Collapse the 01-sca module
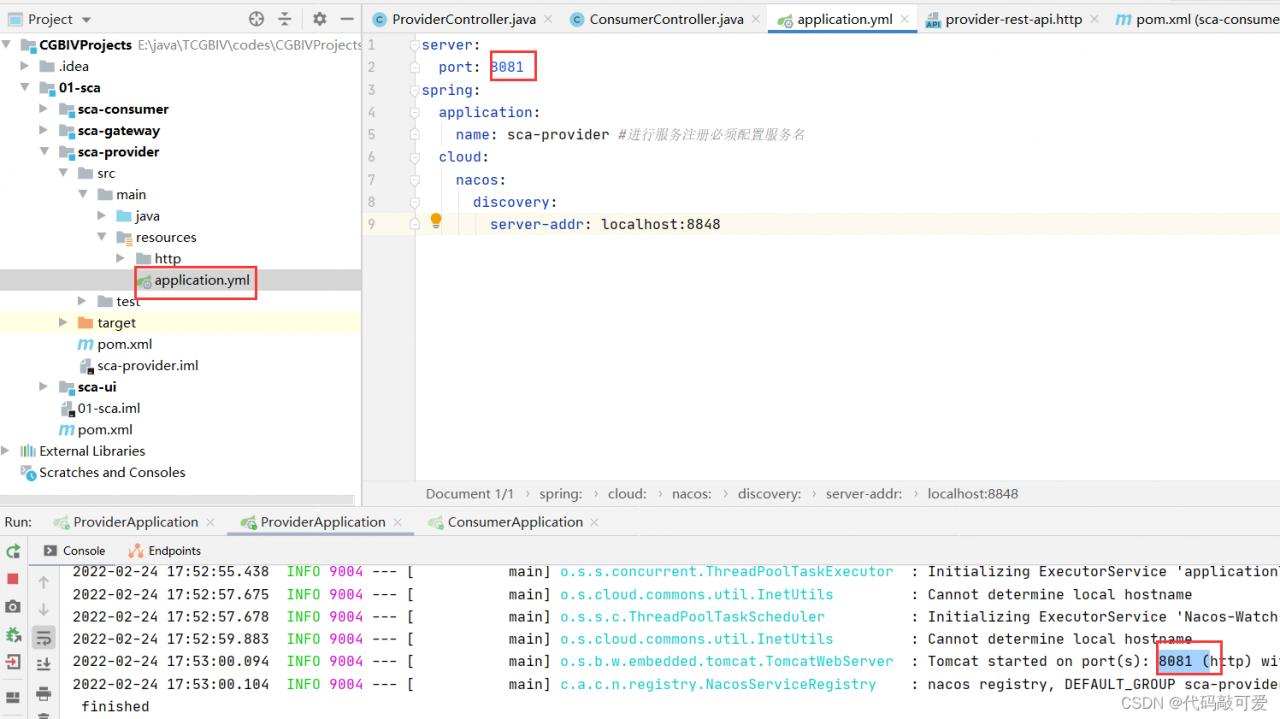Screen dimensions: 1280x719 pyautogui.click(x=27, y=88)
